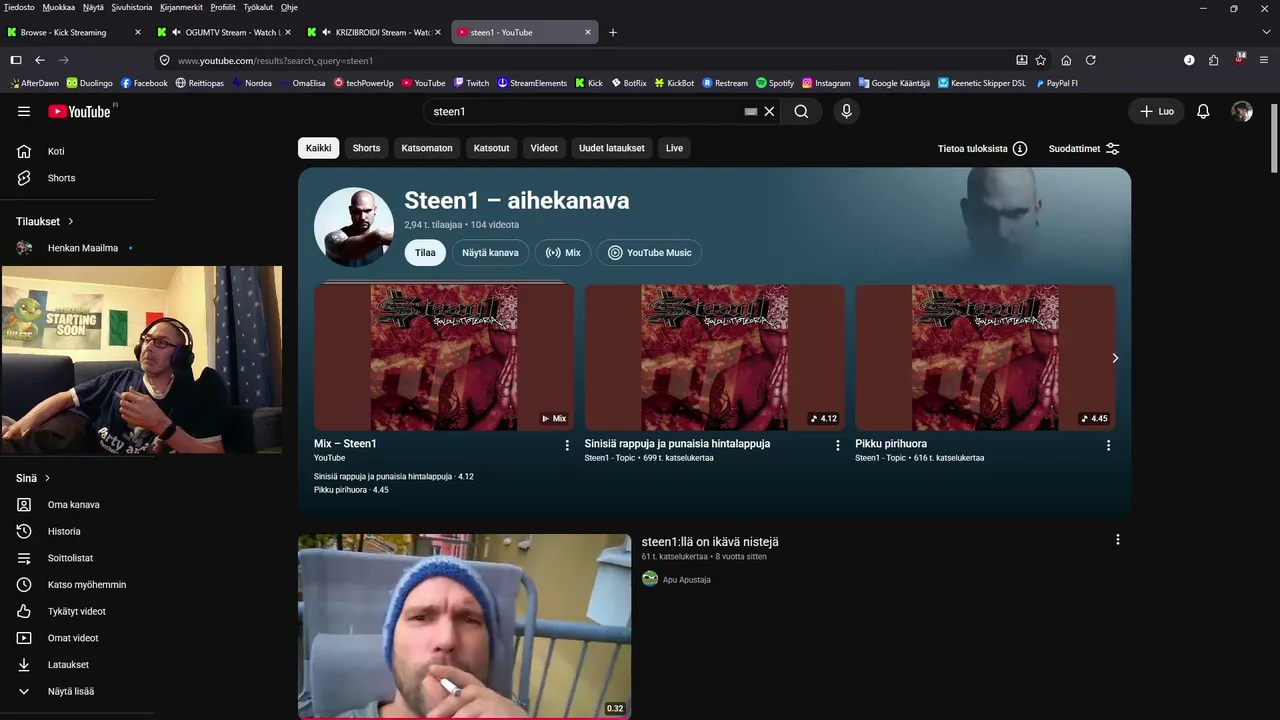
Task: Open the Instagram bookmark
Action: pos(826,83)
